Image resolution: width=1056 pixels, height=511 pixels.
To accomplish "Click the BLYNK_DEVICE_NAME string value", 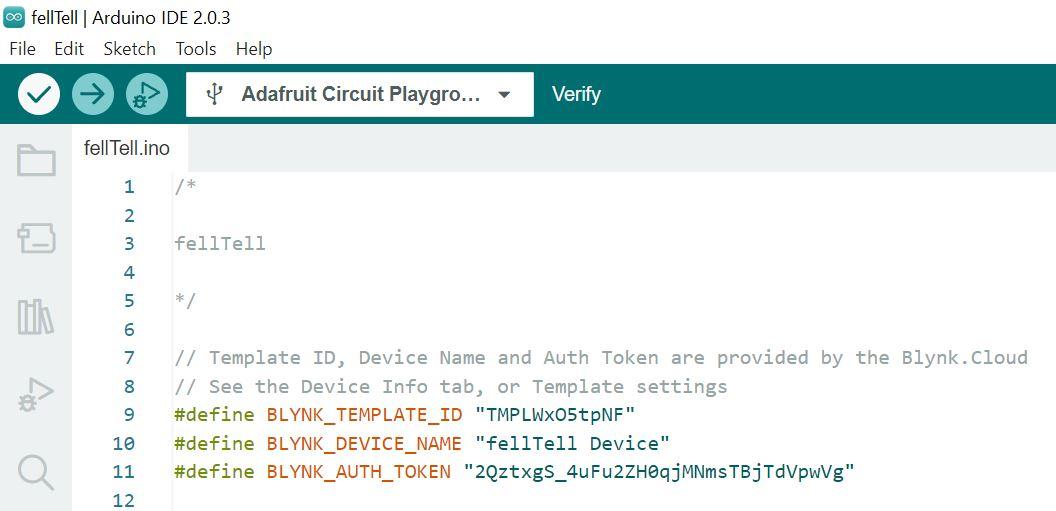I will pos(572,443).
